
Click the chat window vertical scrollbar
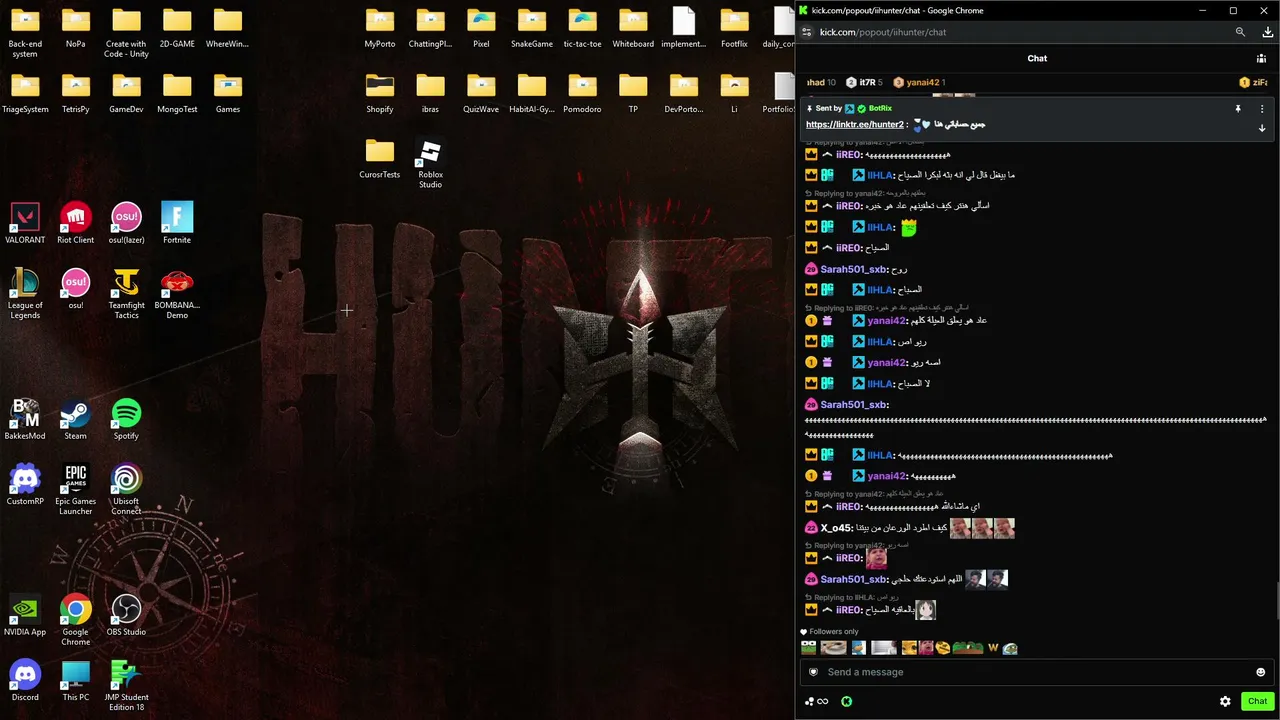point(1276,600)
